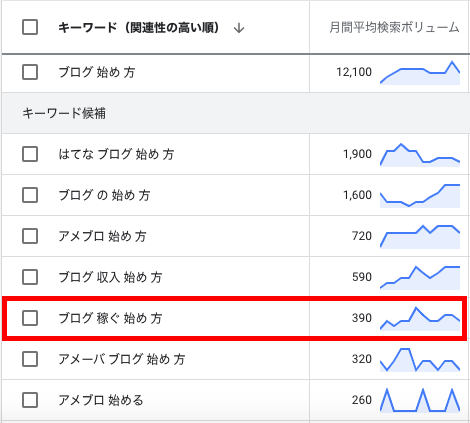Tick the checkbox for ブログ の 始め 方
Screen dimensions: 470x423
coord(30,195)
